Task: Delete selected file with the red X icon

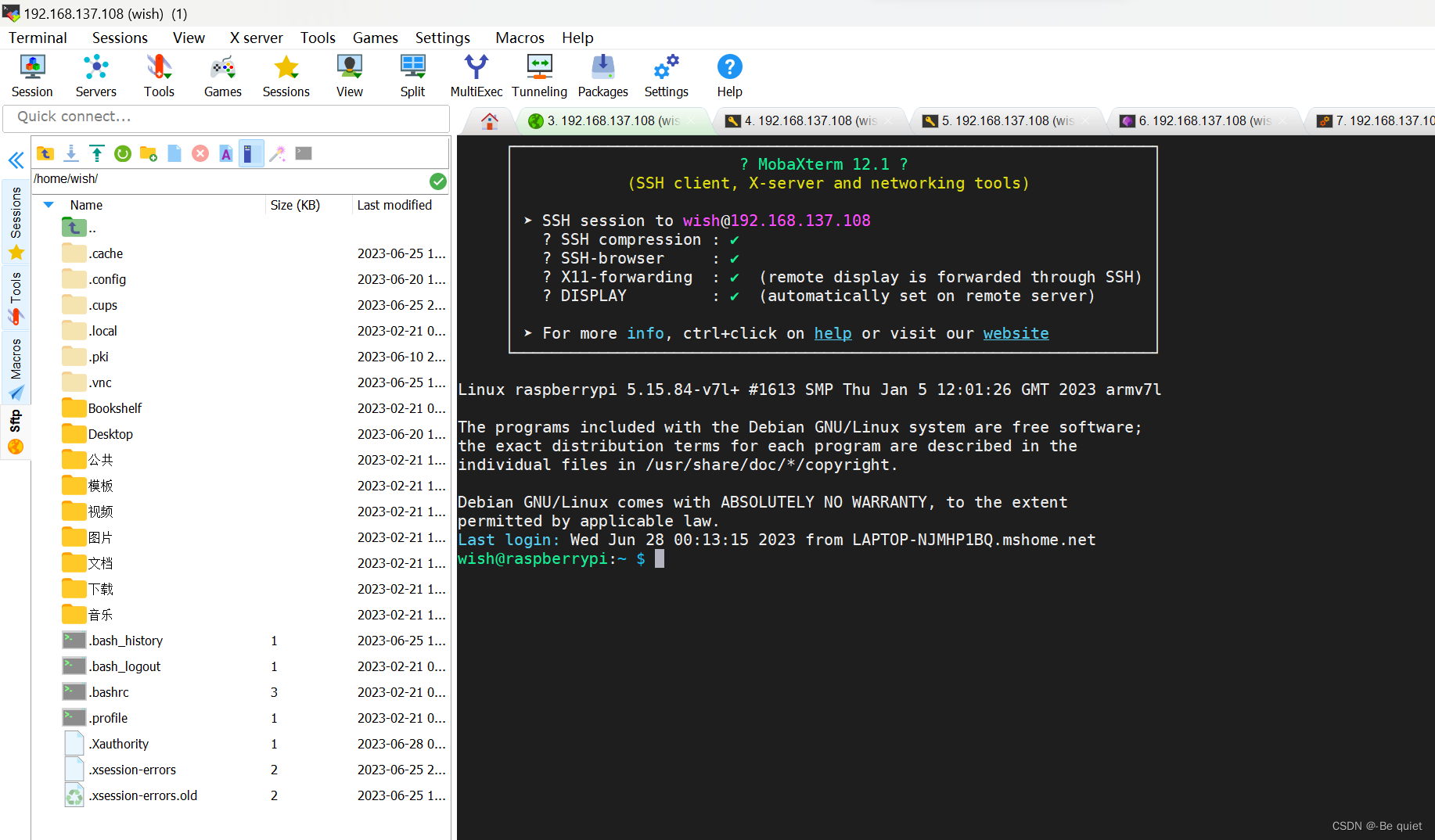Action: (200, 153)
